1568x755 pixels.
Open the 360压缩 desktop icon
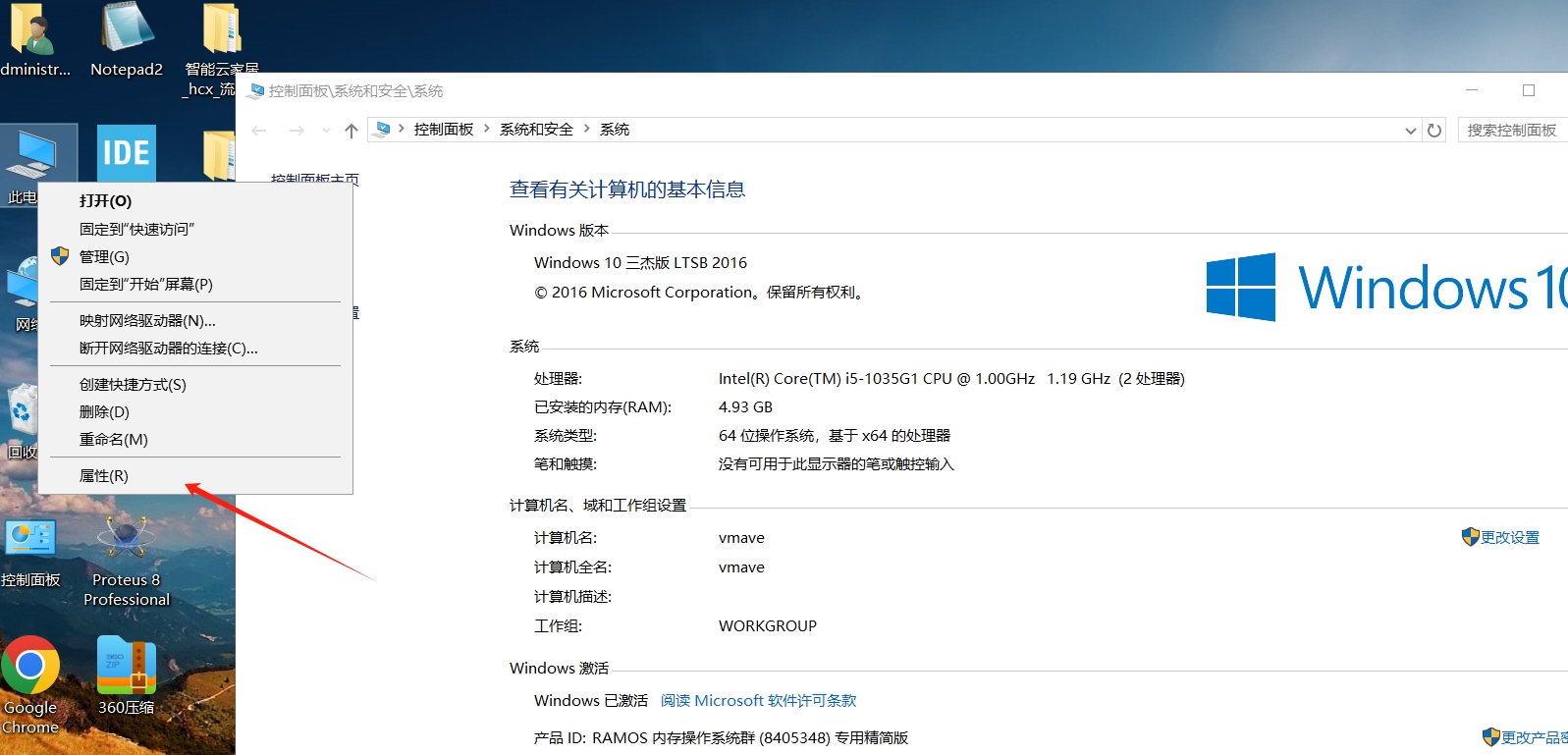pyautogui.click(x=127, y=676)
